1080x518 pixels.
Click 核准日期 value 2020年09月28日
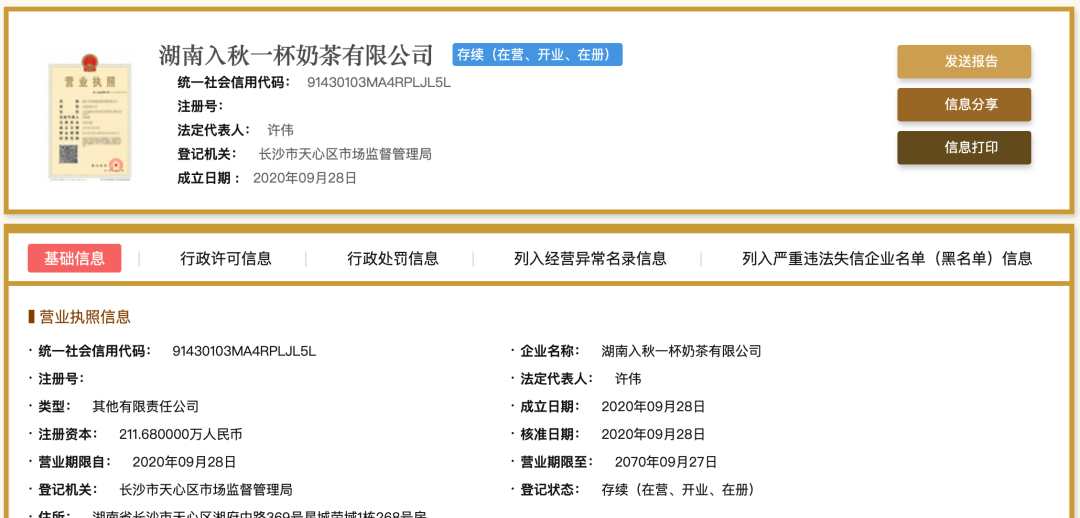coord(653,435)
